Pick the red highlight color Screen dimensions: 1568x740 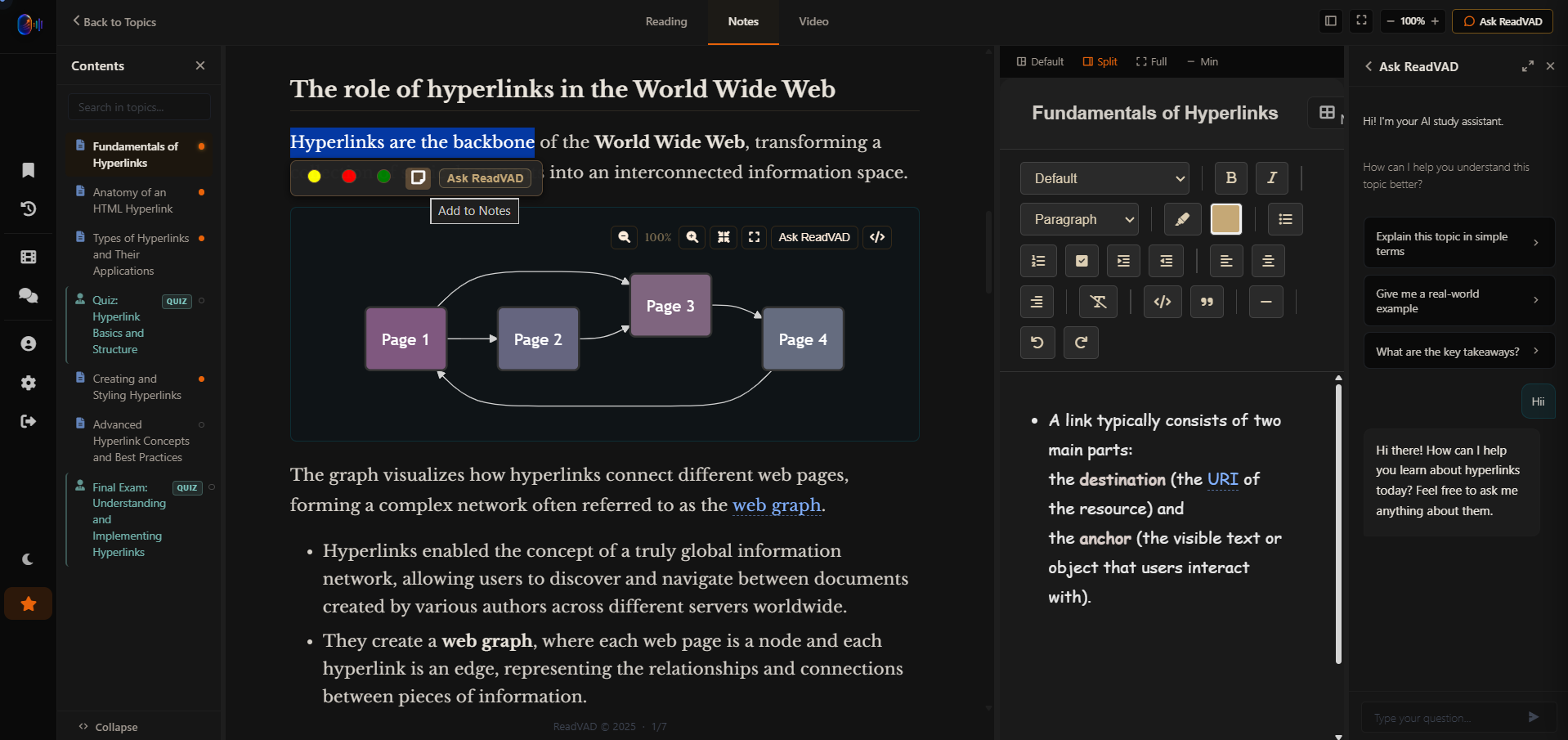click(x=349, y=177)
